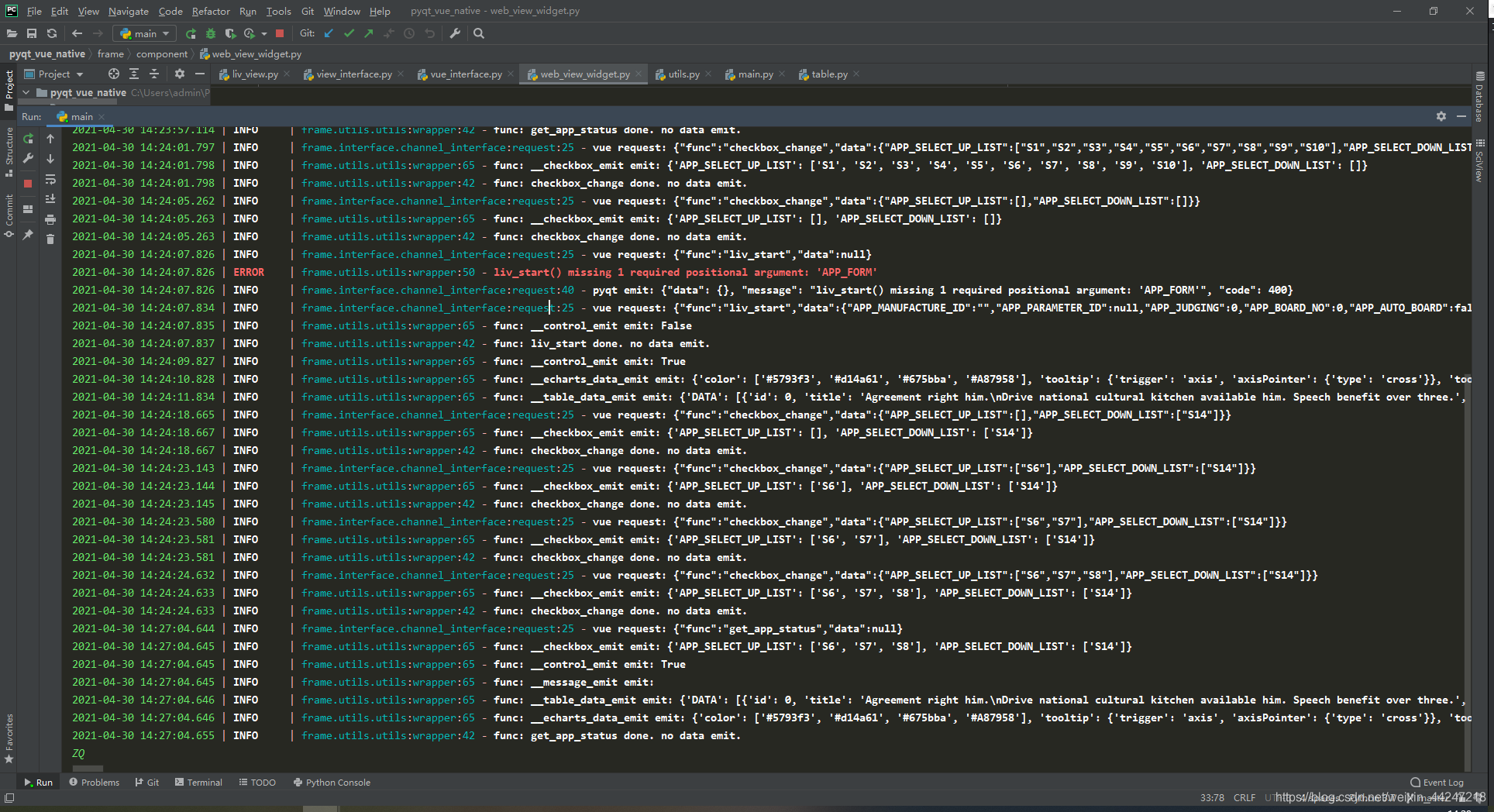Switch to the table.py editor tab
The width and height of the screenshot is (1494, 812).
(829, 74)
